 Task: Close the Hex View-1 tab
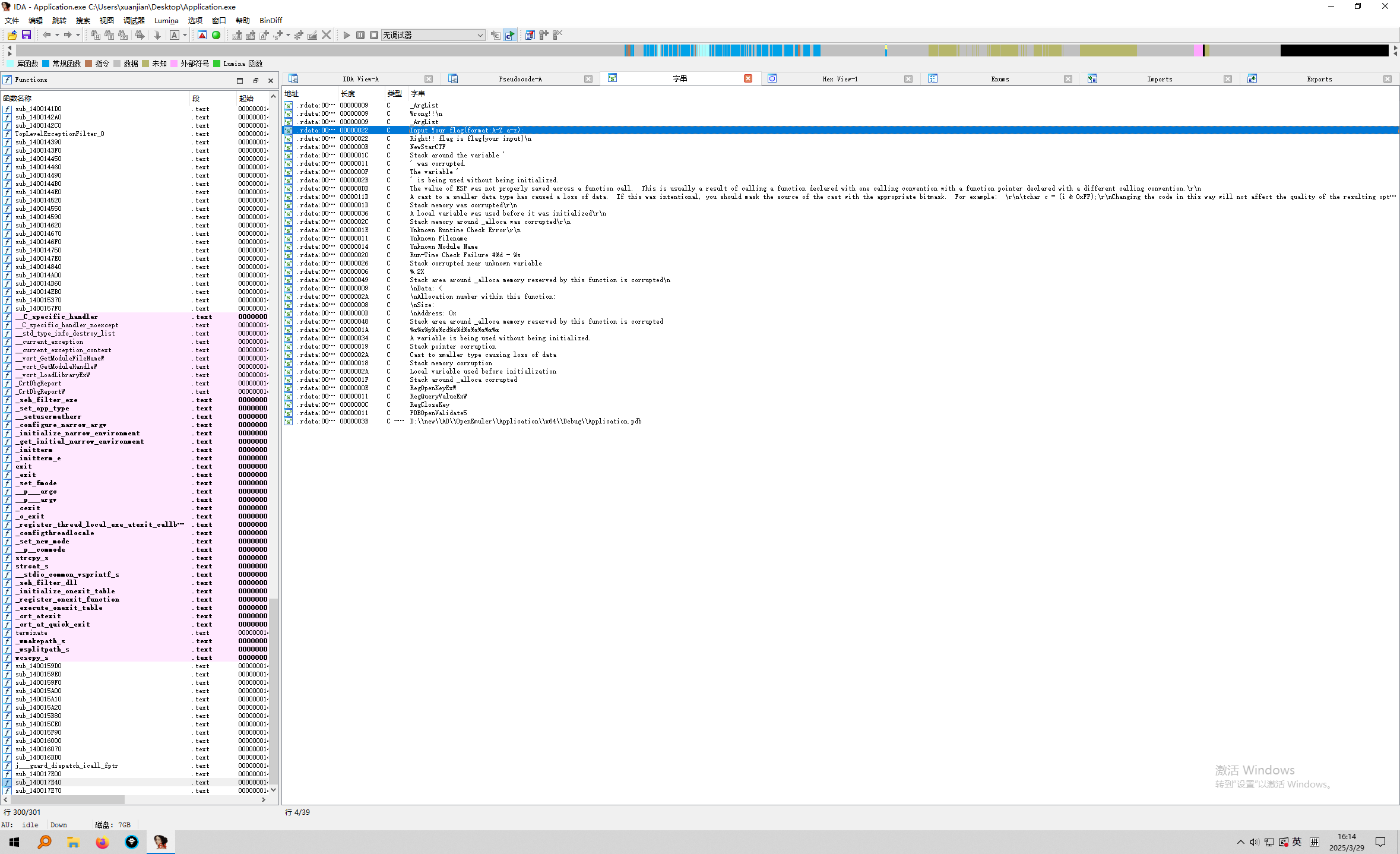908,79
